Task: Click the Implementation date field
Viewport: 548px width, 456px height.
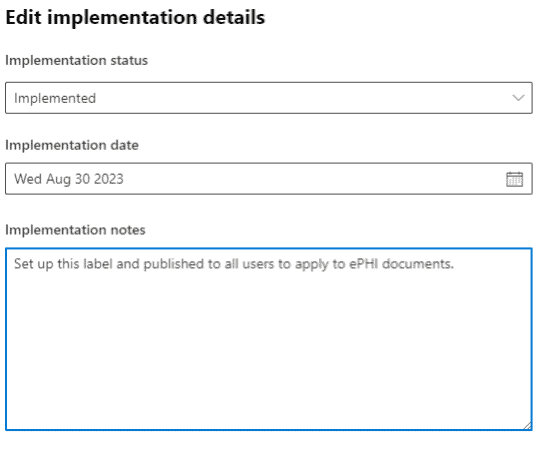Action: [269, 179]
